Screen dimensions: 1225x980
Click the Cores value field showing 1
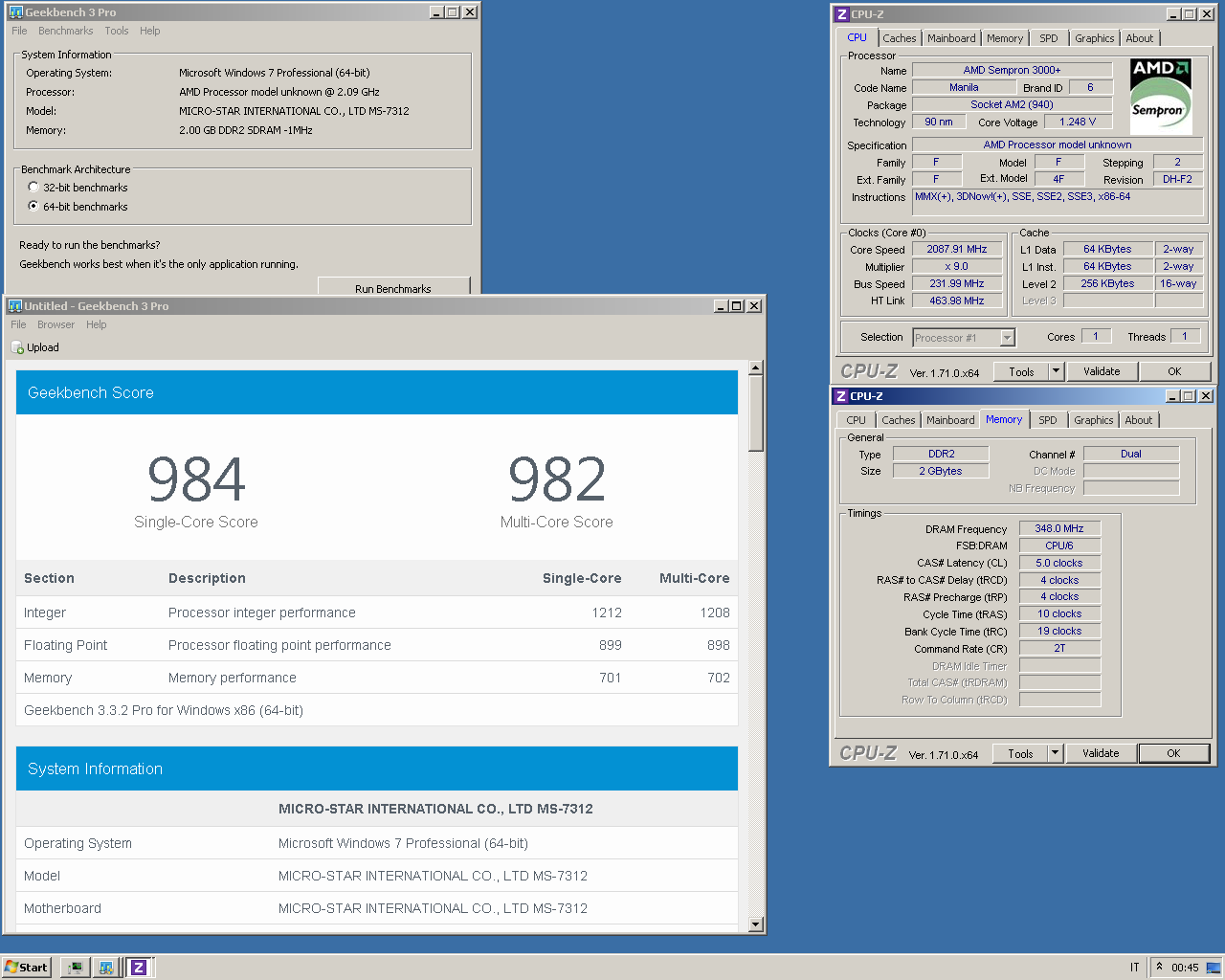pos(1096,336)
